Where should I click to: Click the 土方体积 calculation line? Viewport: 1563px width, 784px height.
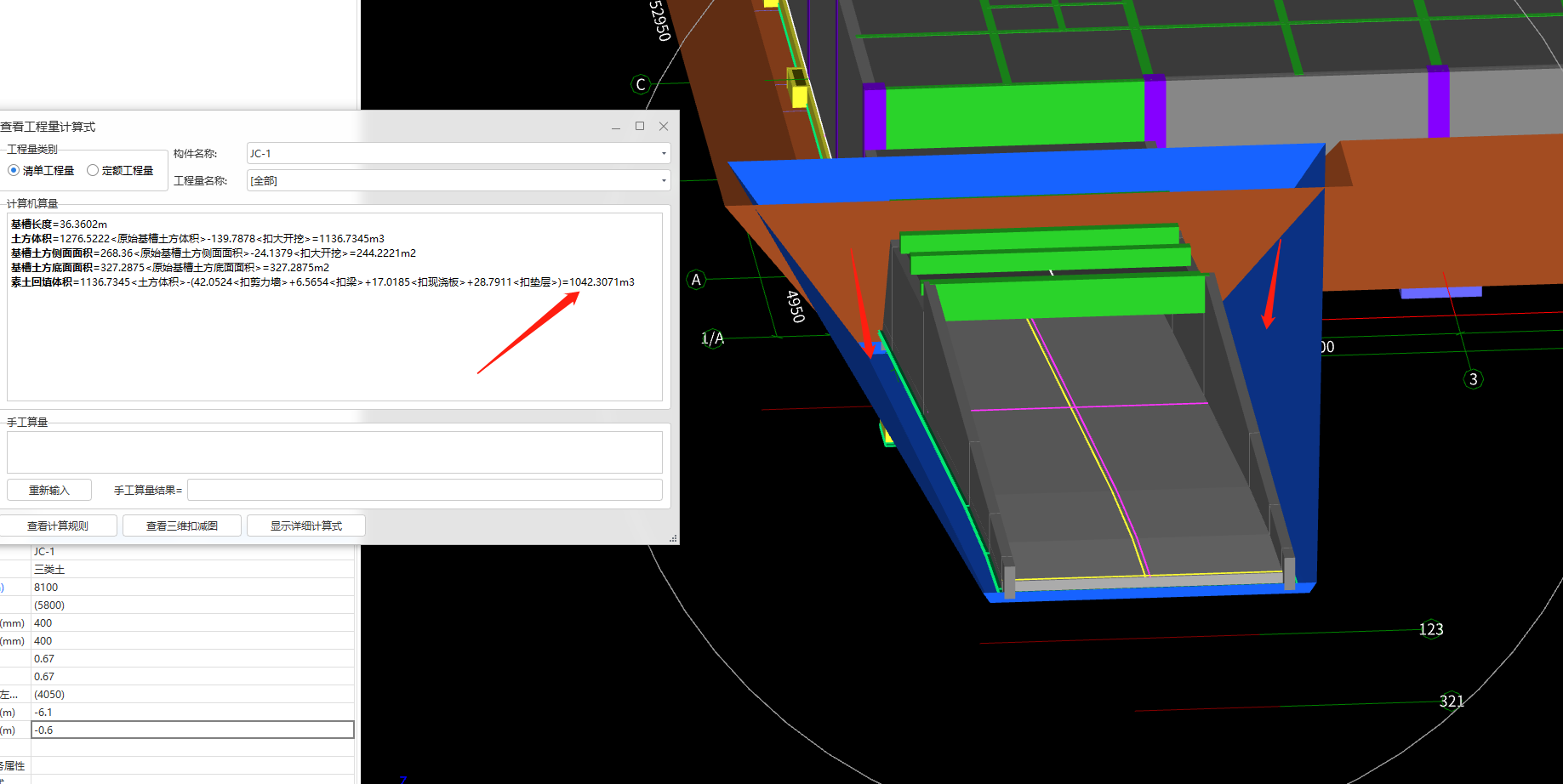tap(197, 239)
